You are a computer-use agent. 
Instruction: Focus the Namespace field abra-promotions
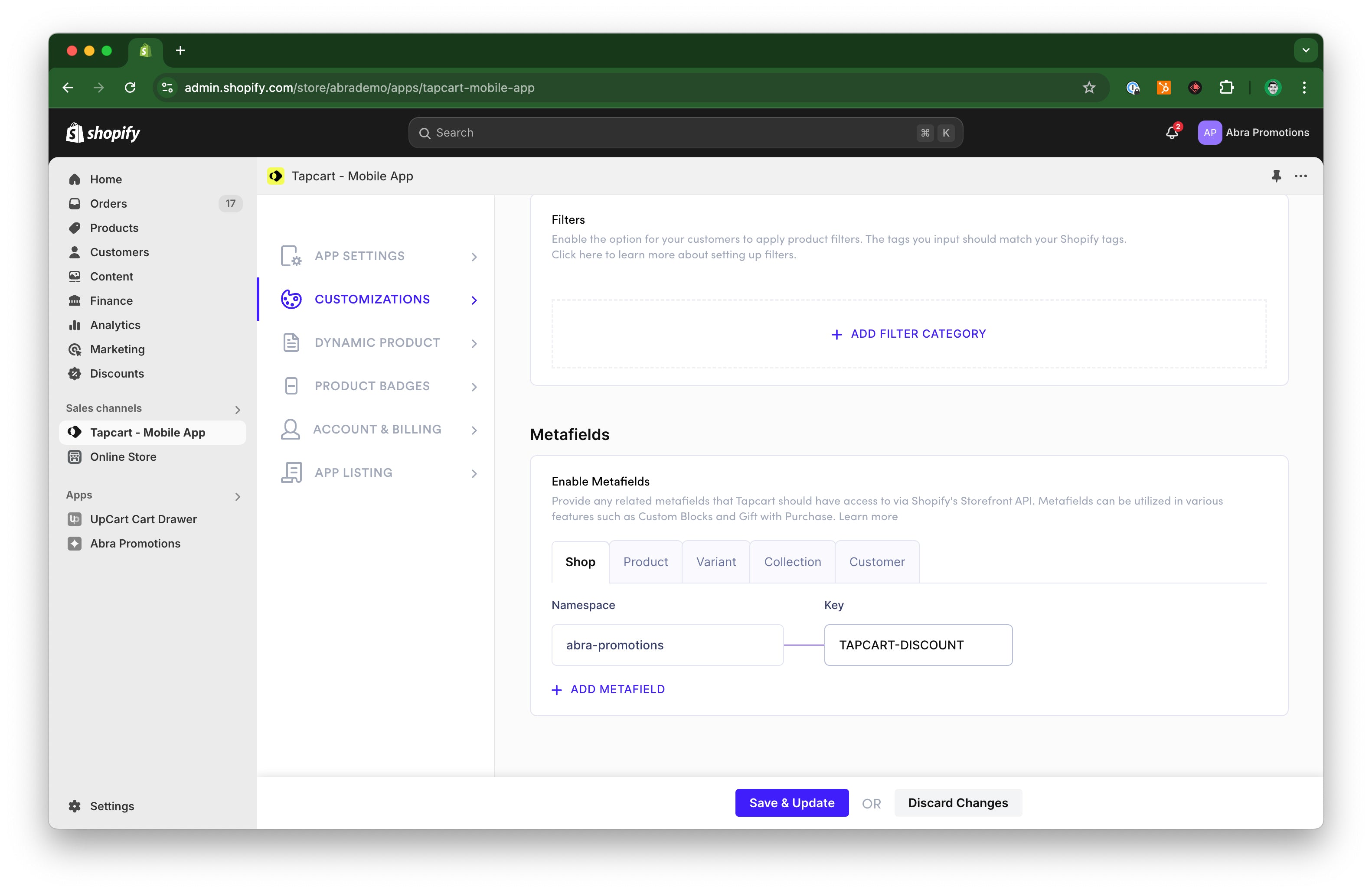click(x=667, y=645)
